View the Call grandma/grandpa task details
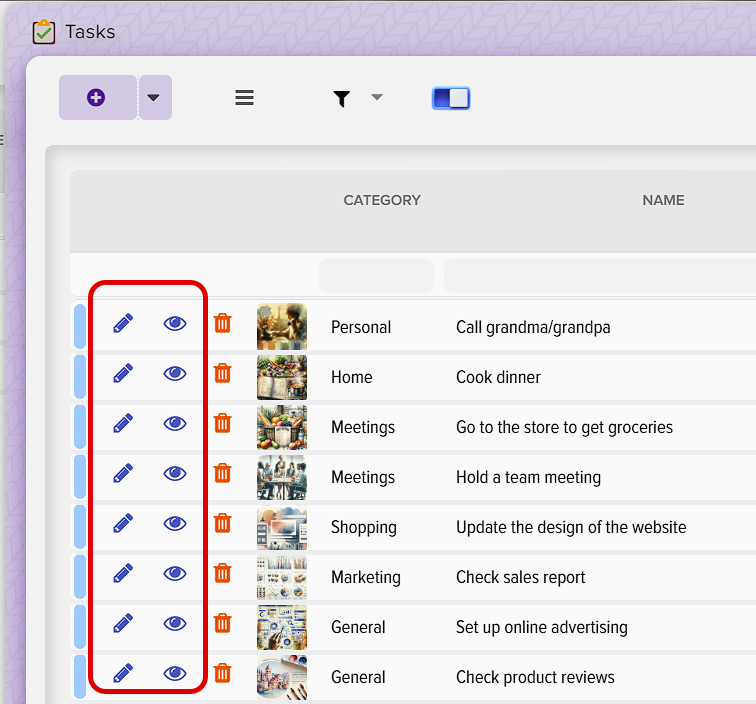Screen dimensions: 756x704 tap(175, 323)
